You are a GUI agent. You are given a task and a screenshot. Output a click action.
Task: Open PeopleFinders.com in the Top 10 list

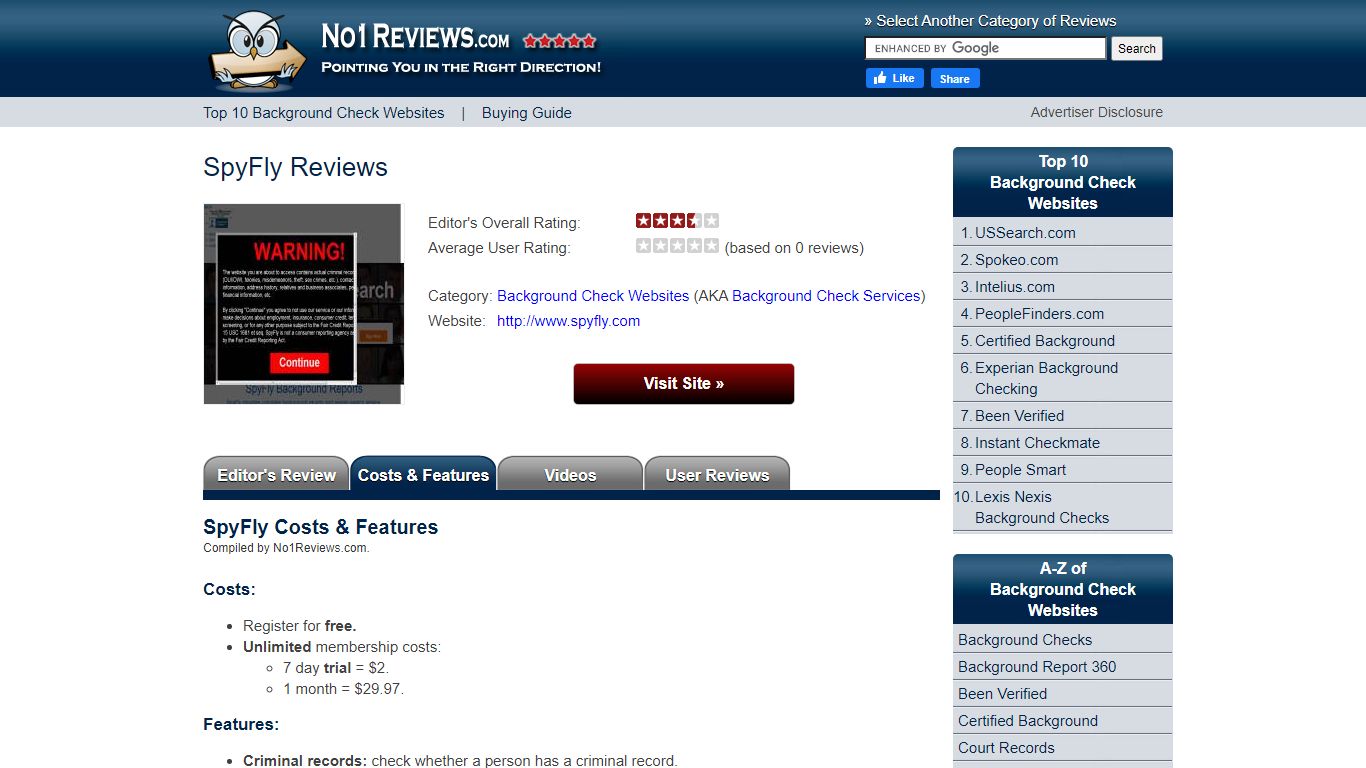pyautogui.click(x=1040, y=314)
